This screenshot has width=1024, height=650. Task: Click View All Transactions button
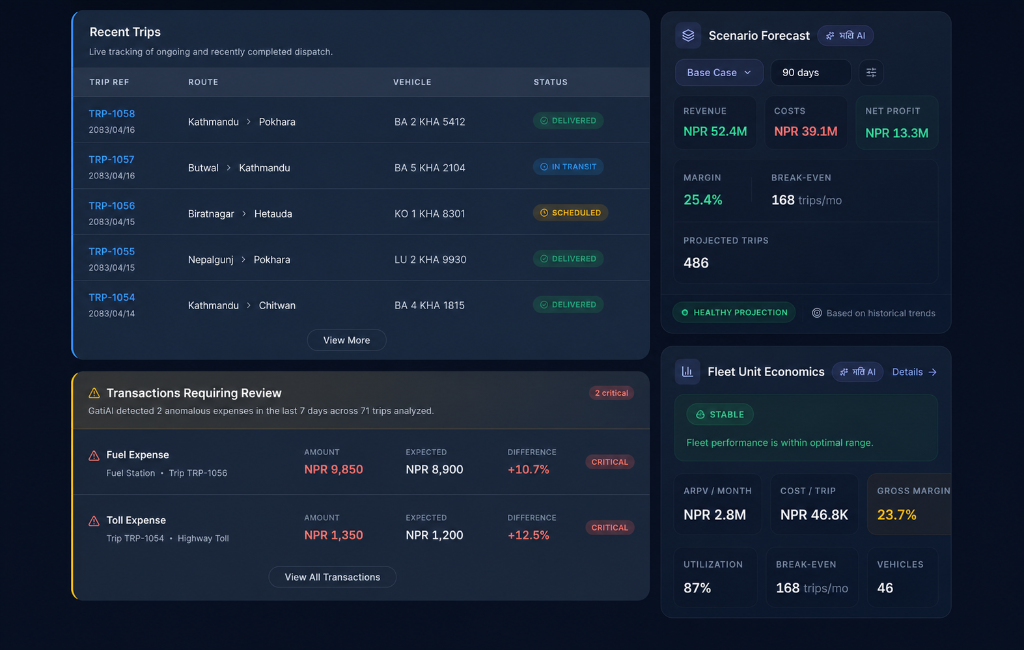pos(332,577)
